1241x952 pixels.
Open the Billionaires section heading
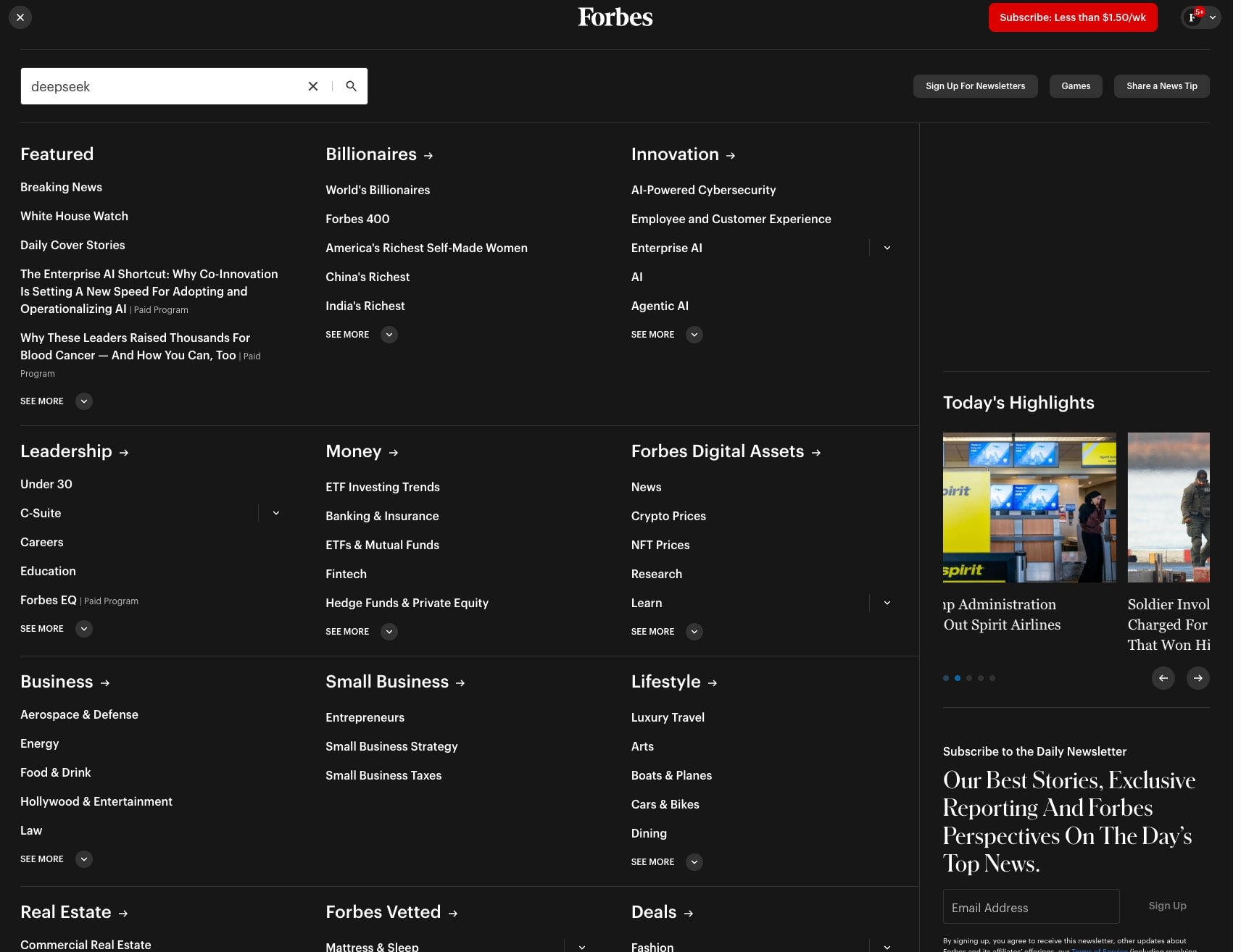[x=379, y=154]
